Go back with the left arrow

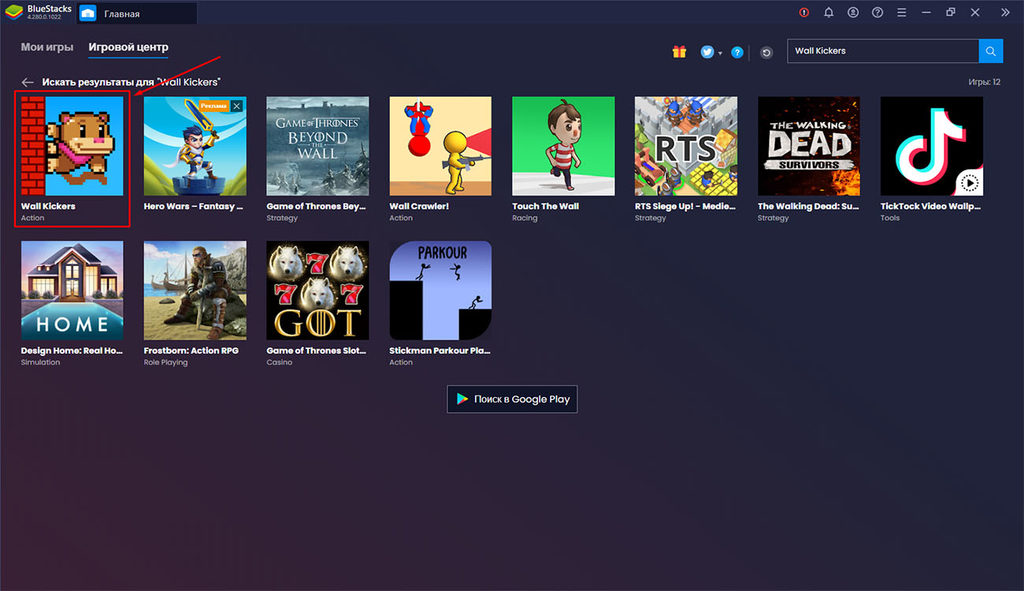click(27, 82)
